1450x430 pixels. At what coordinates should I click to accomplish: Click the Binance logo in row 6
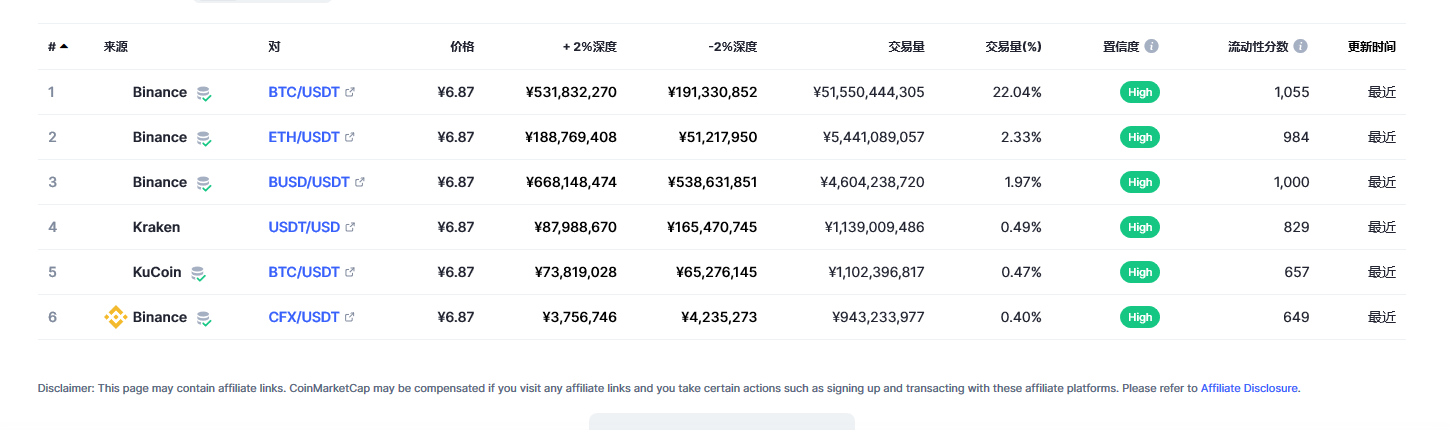click(x=116, y=317)
